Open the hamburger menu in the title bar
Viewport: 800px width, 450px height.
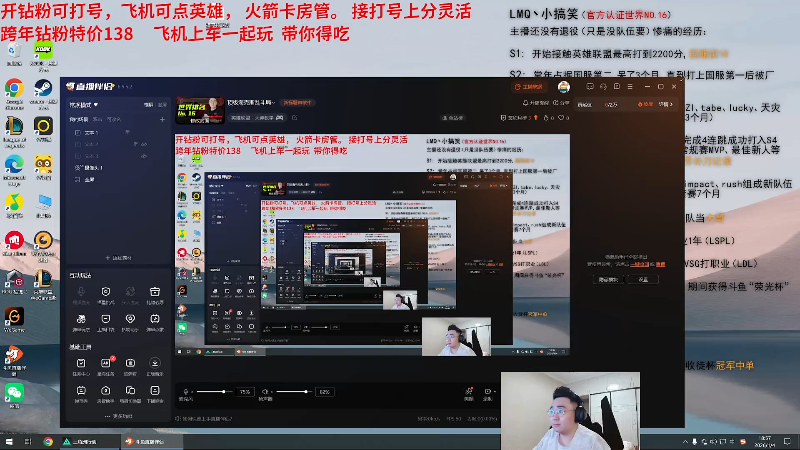(630, 87)
